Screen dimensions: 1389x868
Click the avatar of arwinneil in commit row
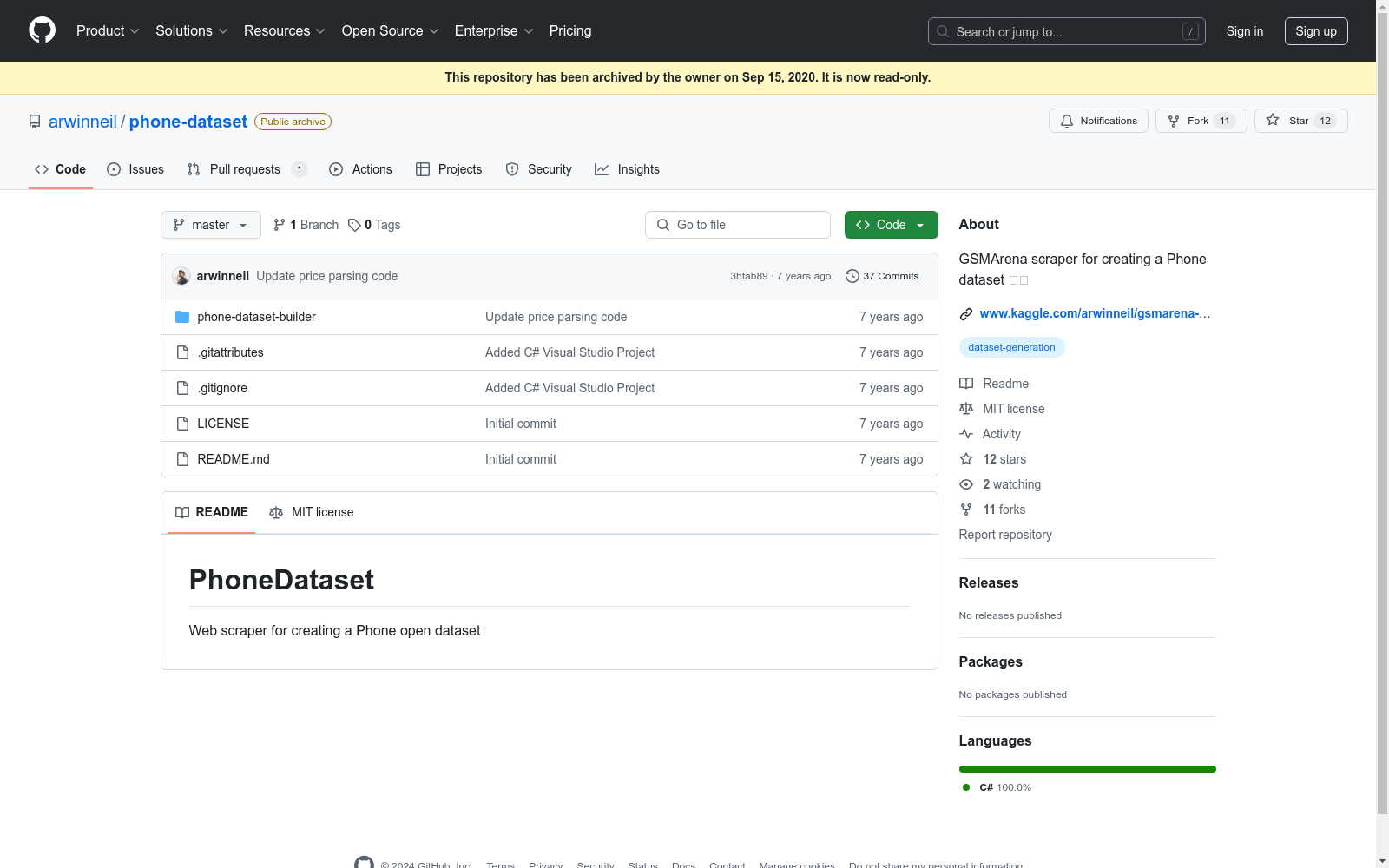pyautogui.click(x=181, y=276)
